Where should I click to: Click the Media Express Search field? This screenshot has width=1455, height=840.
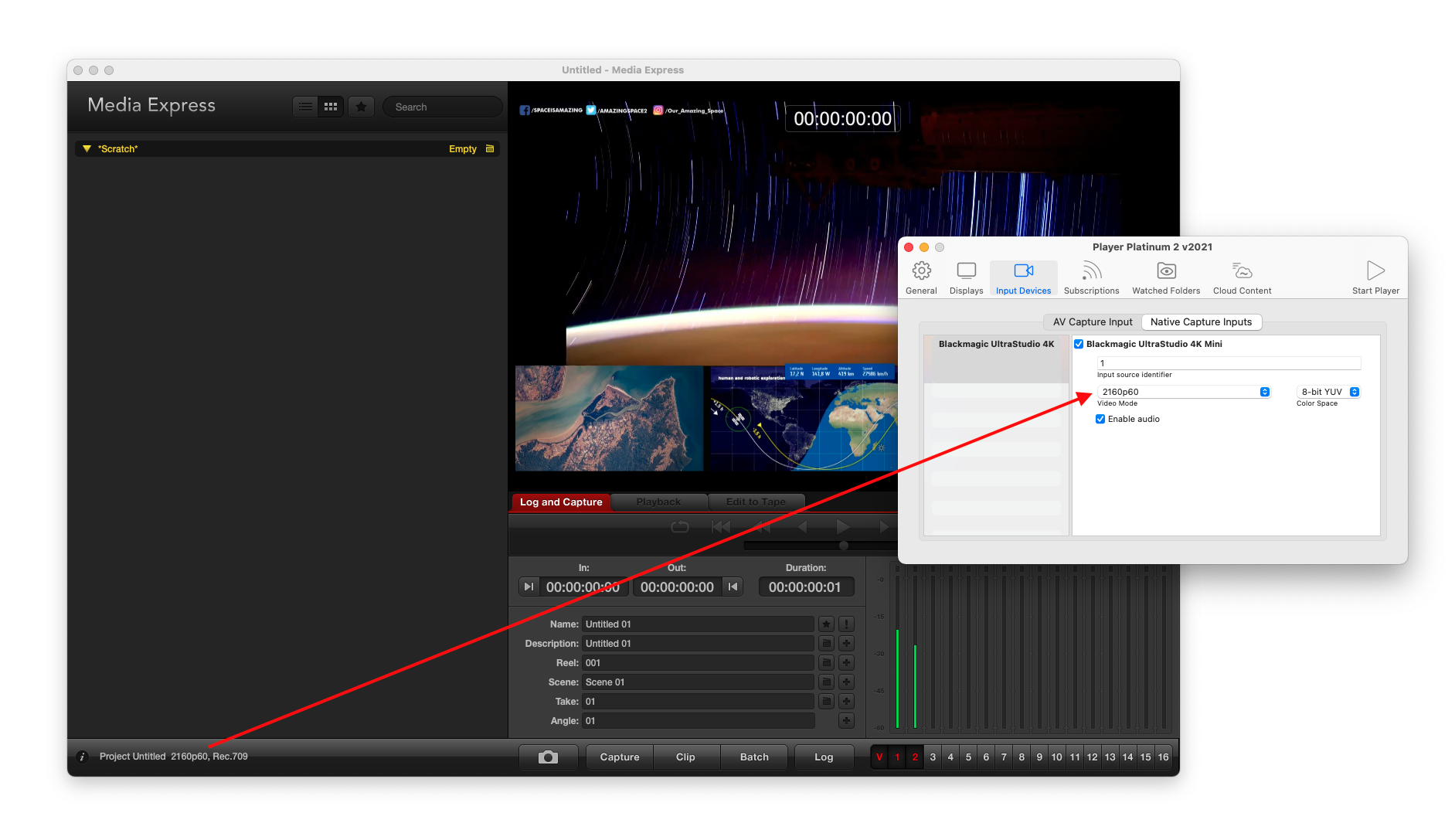(442, 107)
